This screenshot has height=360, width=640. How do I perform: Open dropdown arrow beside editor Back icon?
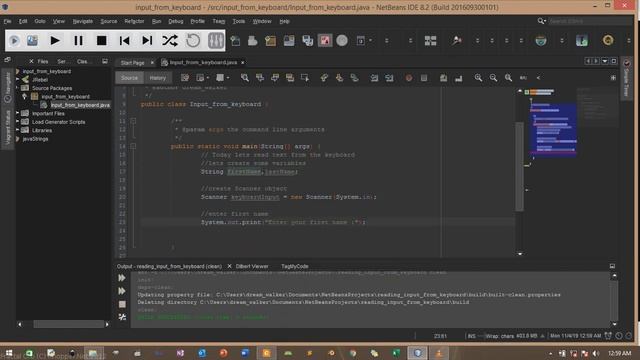point(208,78)
